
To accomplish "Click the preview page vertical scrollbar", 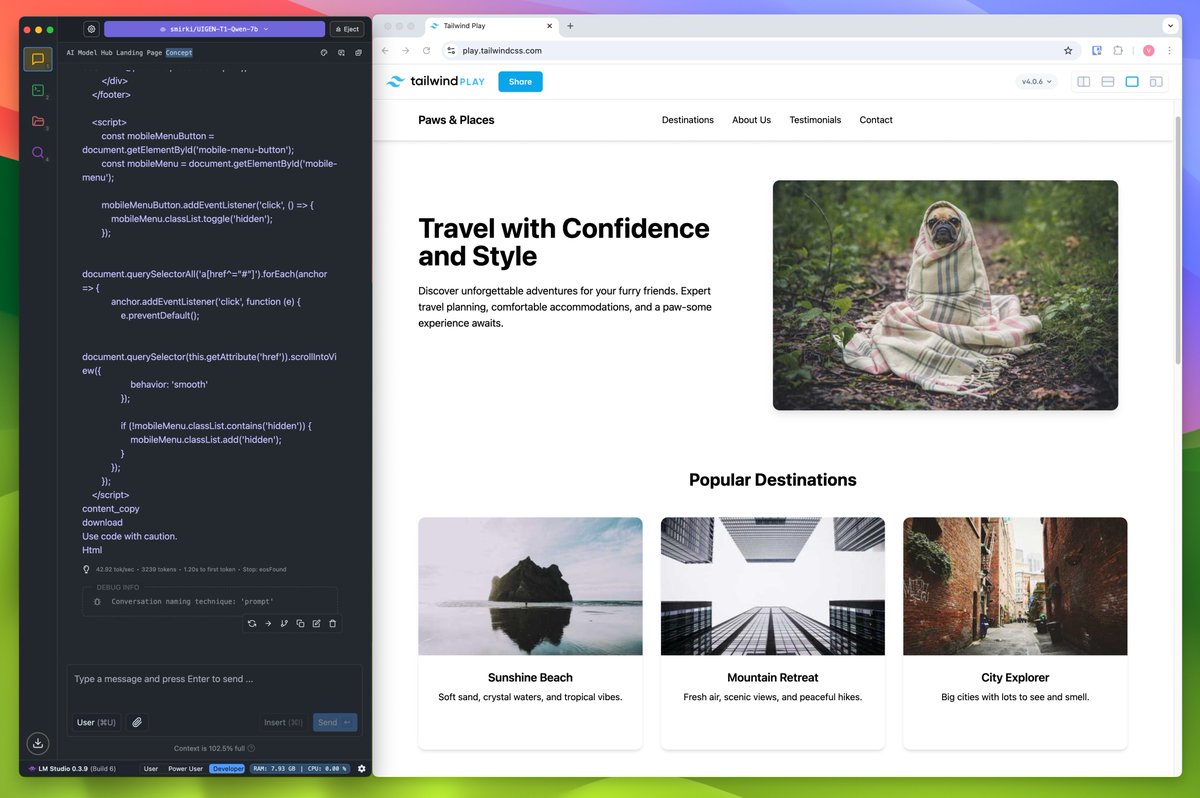I will (1177, 240).
